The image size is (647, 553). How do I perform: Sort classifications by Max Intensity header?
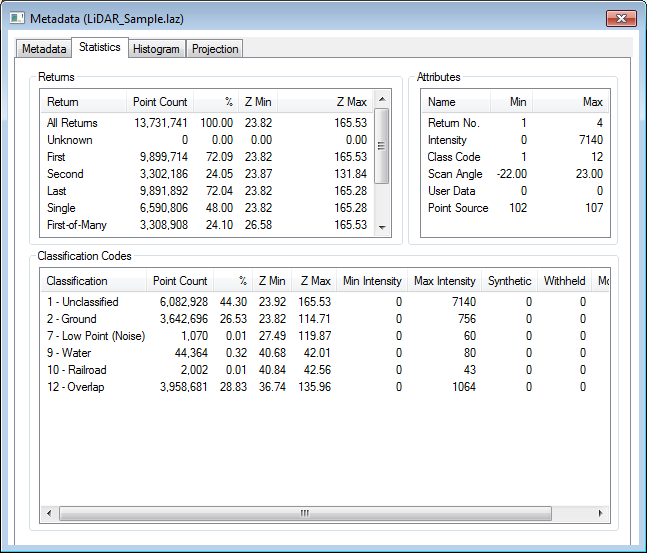click(444, 281)
